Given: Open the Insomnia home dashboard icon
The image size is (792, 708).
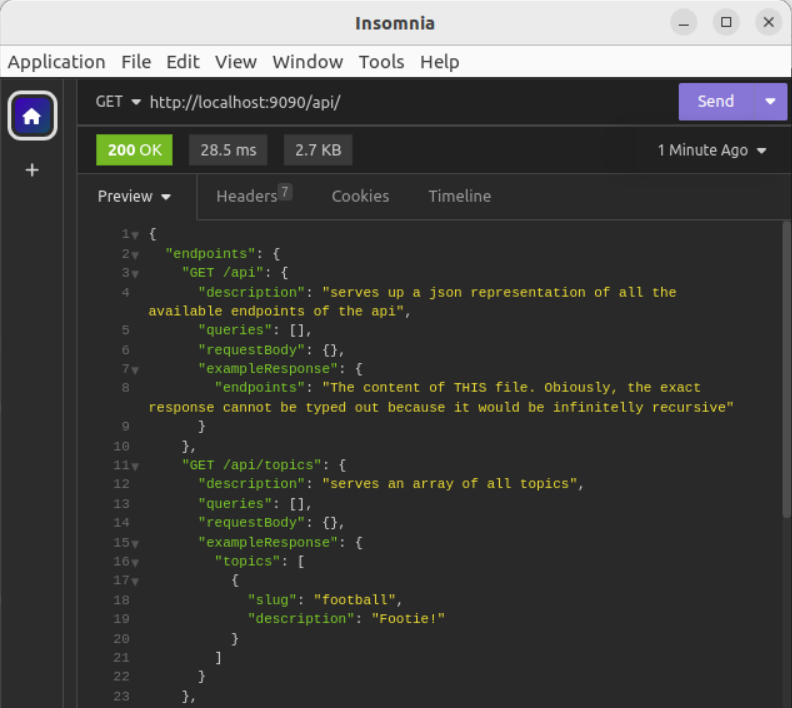Looking at the screenshot, I should point(32,116).
